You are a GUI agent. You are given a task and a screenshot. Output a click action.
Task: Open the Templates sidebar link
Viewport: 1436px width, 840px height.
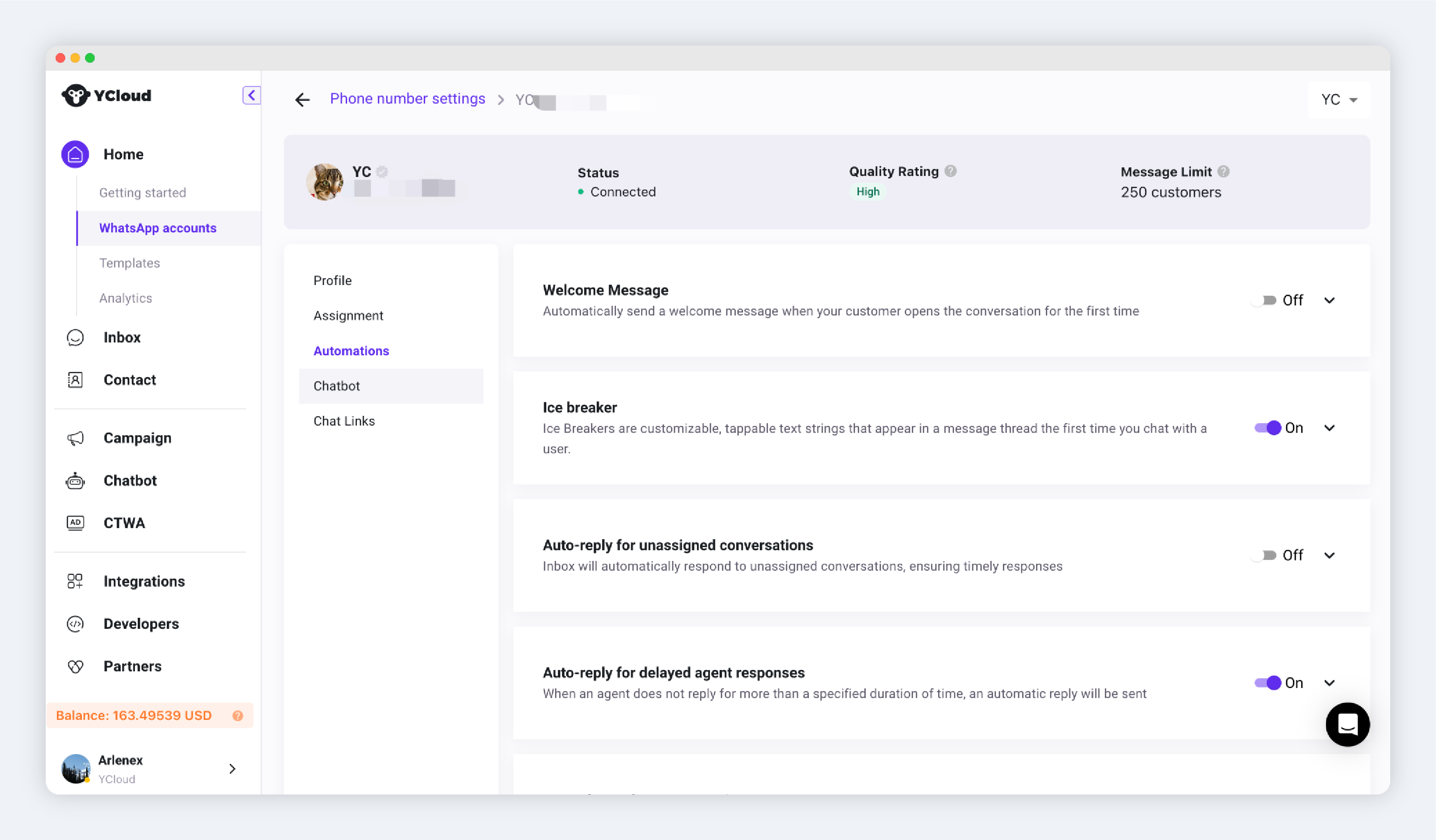tap(129, 263)
